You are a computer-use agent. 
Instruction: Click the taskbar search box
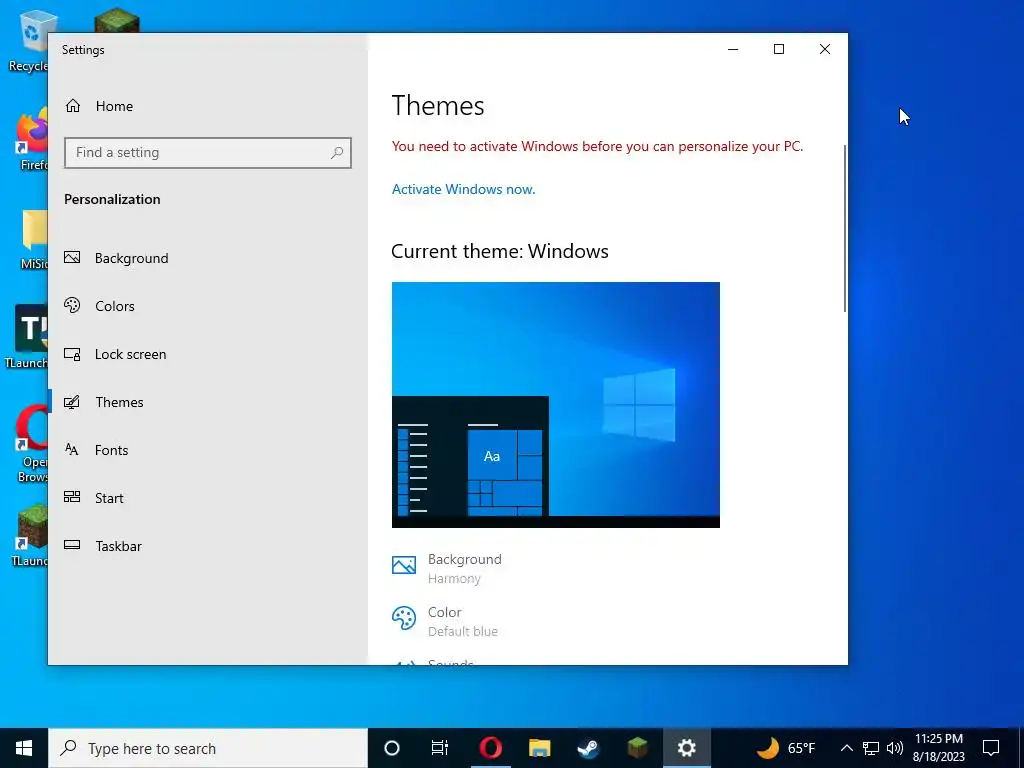(x=208, y=748)
